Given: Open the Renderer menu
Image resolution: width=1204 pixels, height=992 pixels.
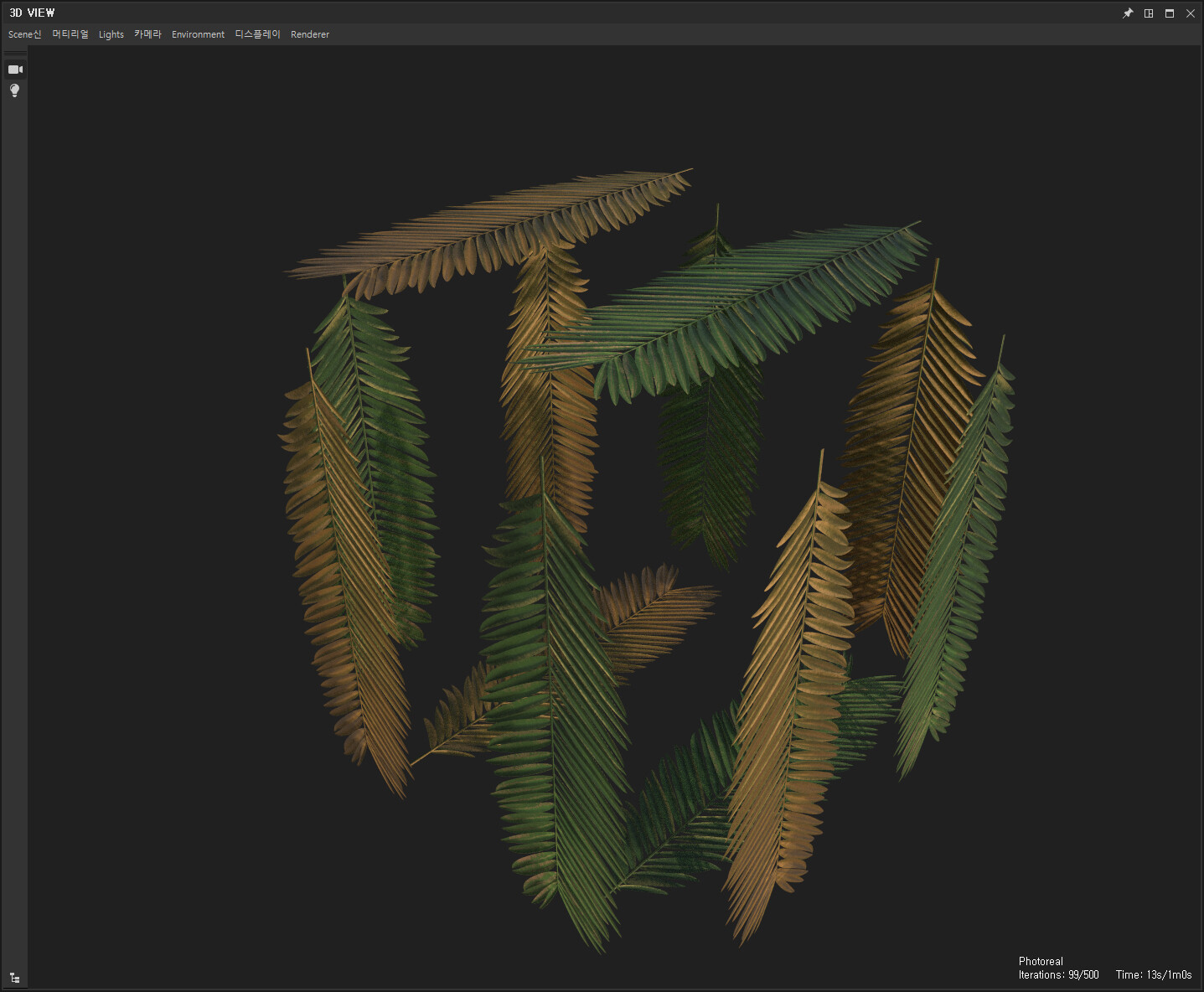Looking at the screenshot, I should coord(310,34).
